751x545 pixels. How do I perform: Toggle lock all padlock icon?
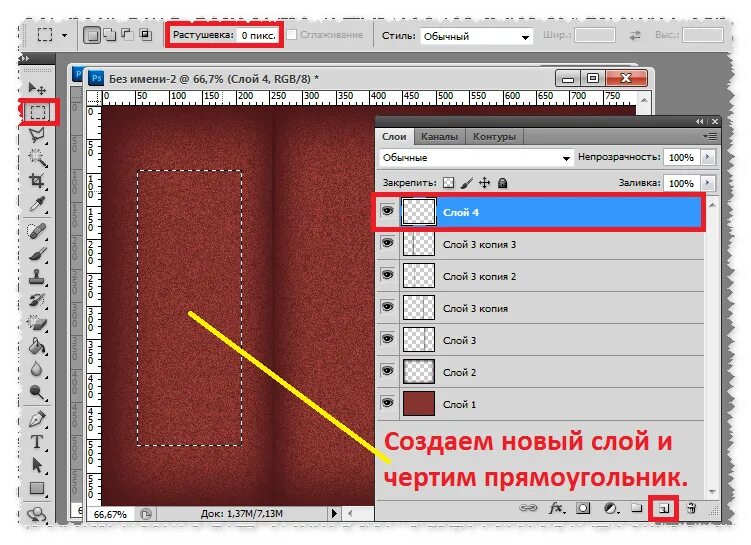click(x=502, y=182)
